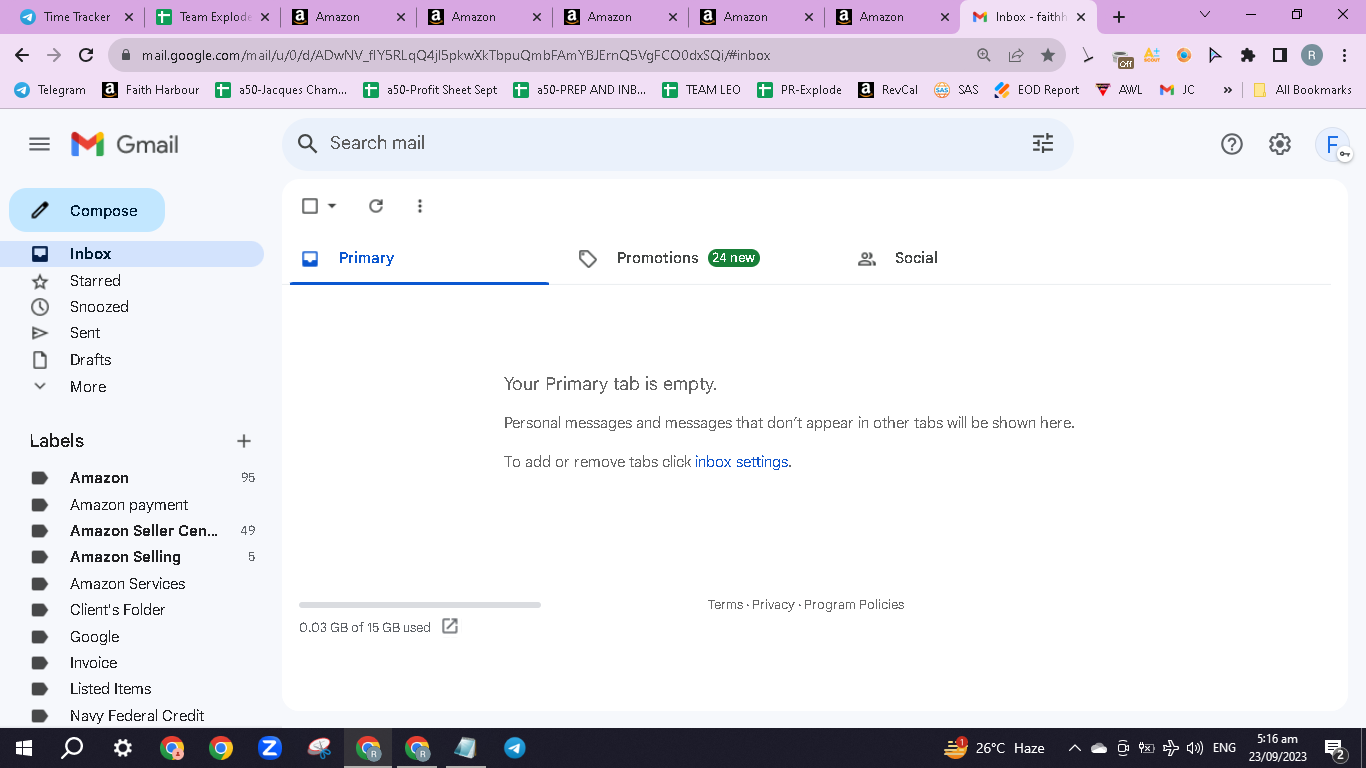Open the Faith Harbour bookmark

pos(151,90)
